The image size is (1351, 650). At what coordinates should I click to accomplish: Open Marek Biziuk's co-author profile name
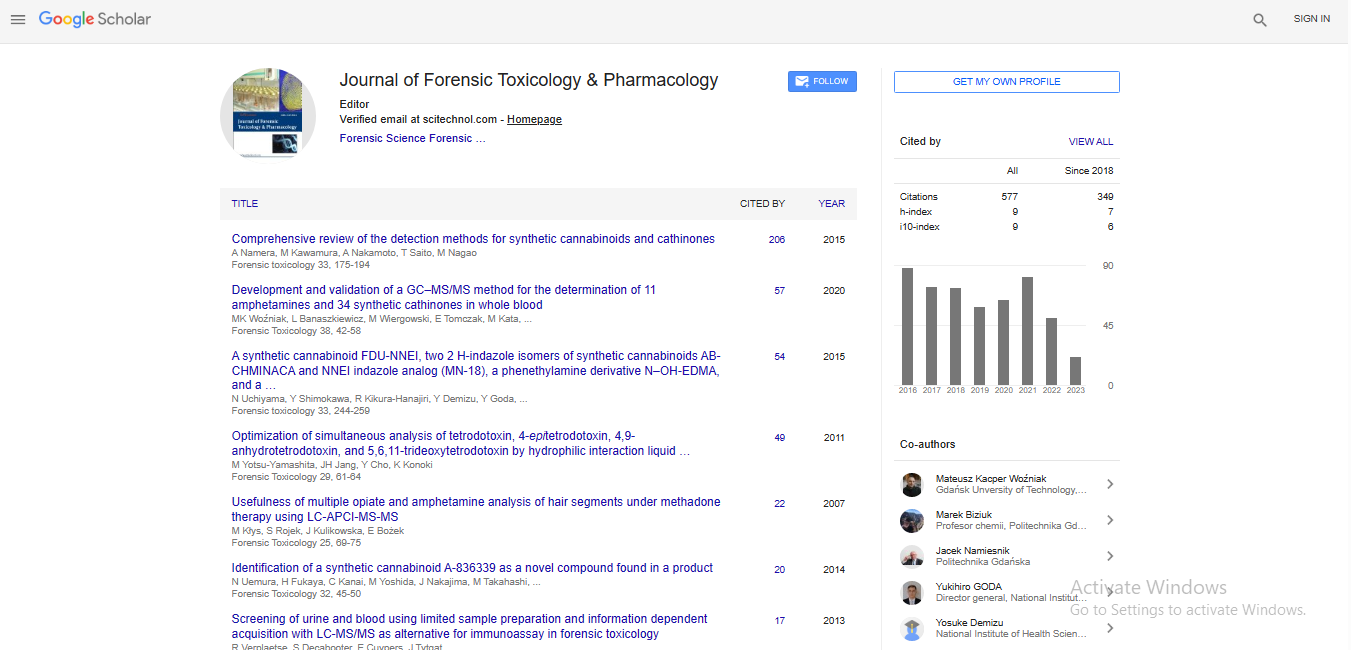pos(964,515)
